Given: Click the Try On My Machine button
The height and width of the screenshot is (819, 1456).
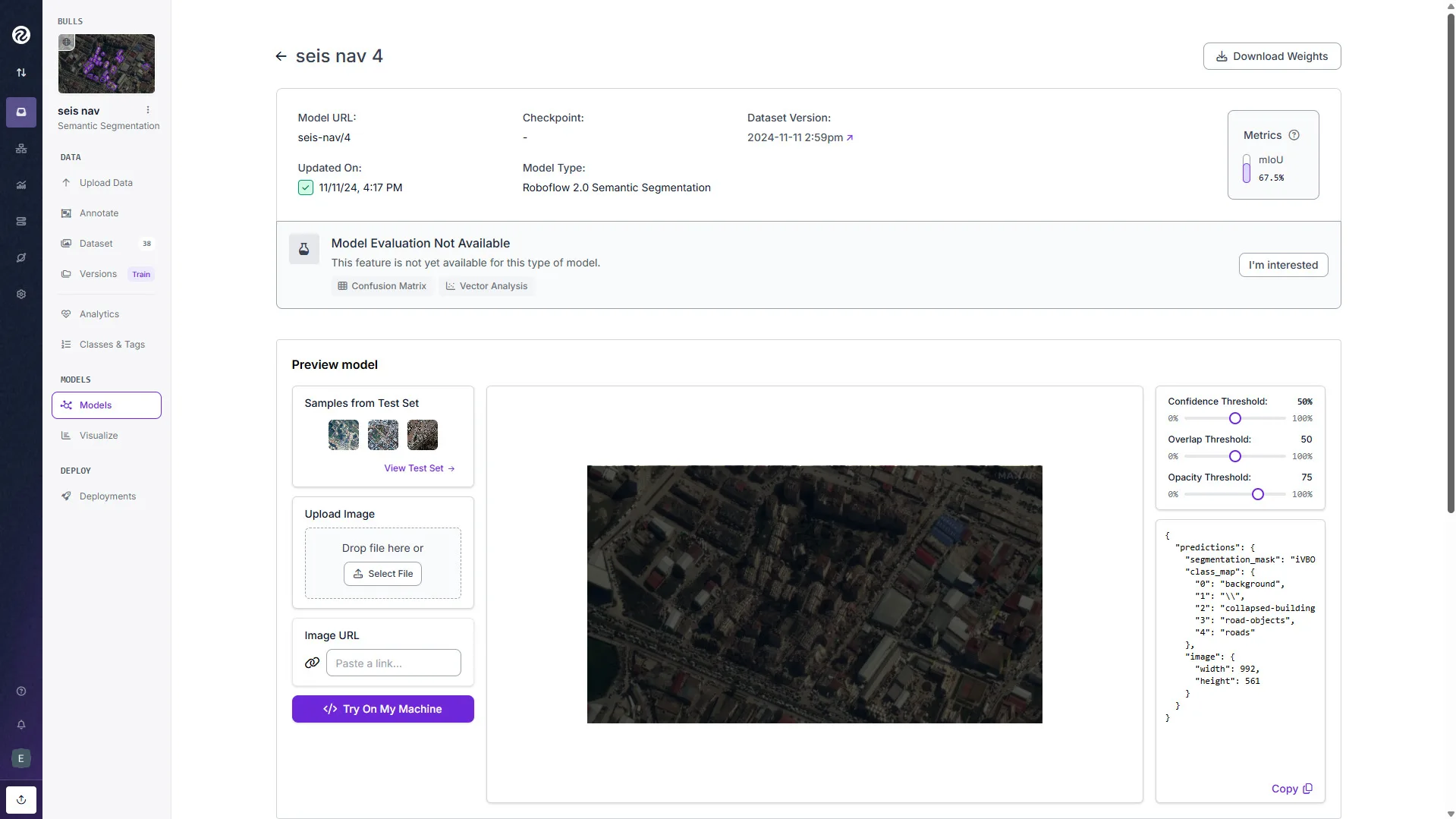Looking at the screenshot, I should point(382,709).
